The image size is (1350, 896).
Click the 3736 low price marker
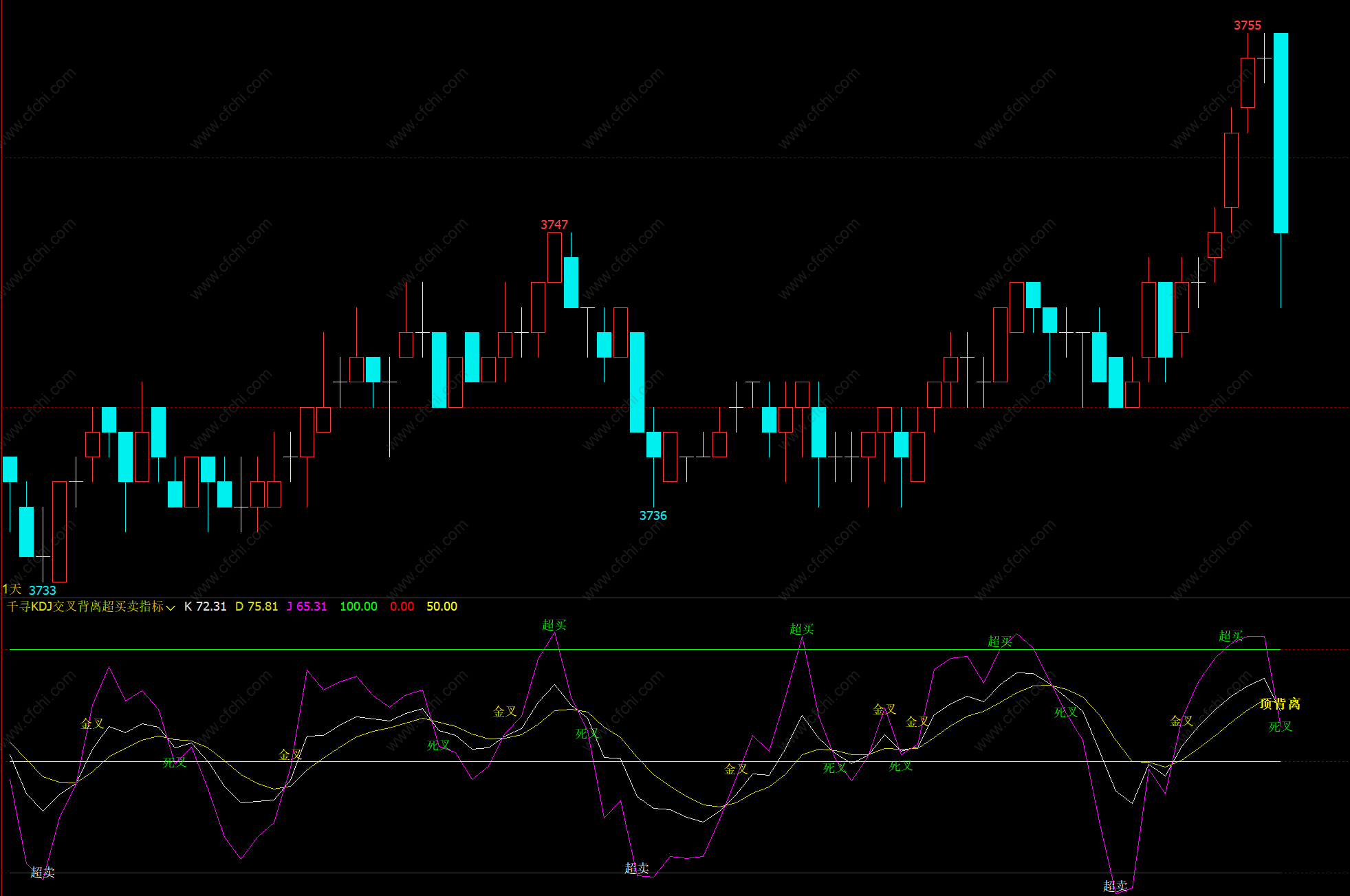(653, 516)
